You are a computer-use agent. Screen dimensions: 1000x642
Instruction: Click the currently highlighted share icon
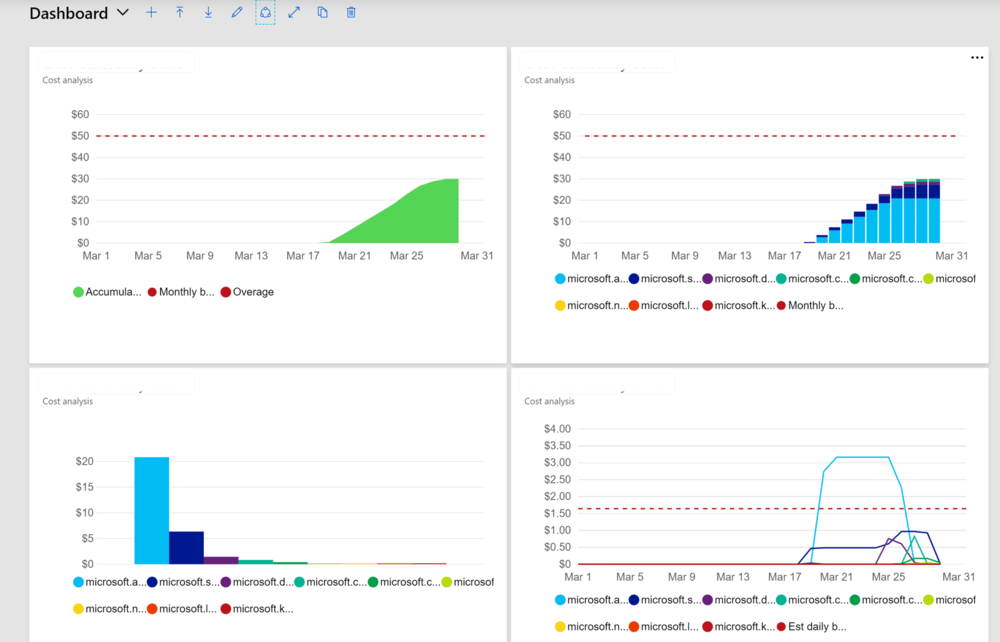pyautogui.click(x=264, y=12)
